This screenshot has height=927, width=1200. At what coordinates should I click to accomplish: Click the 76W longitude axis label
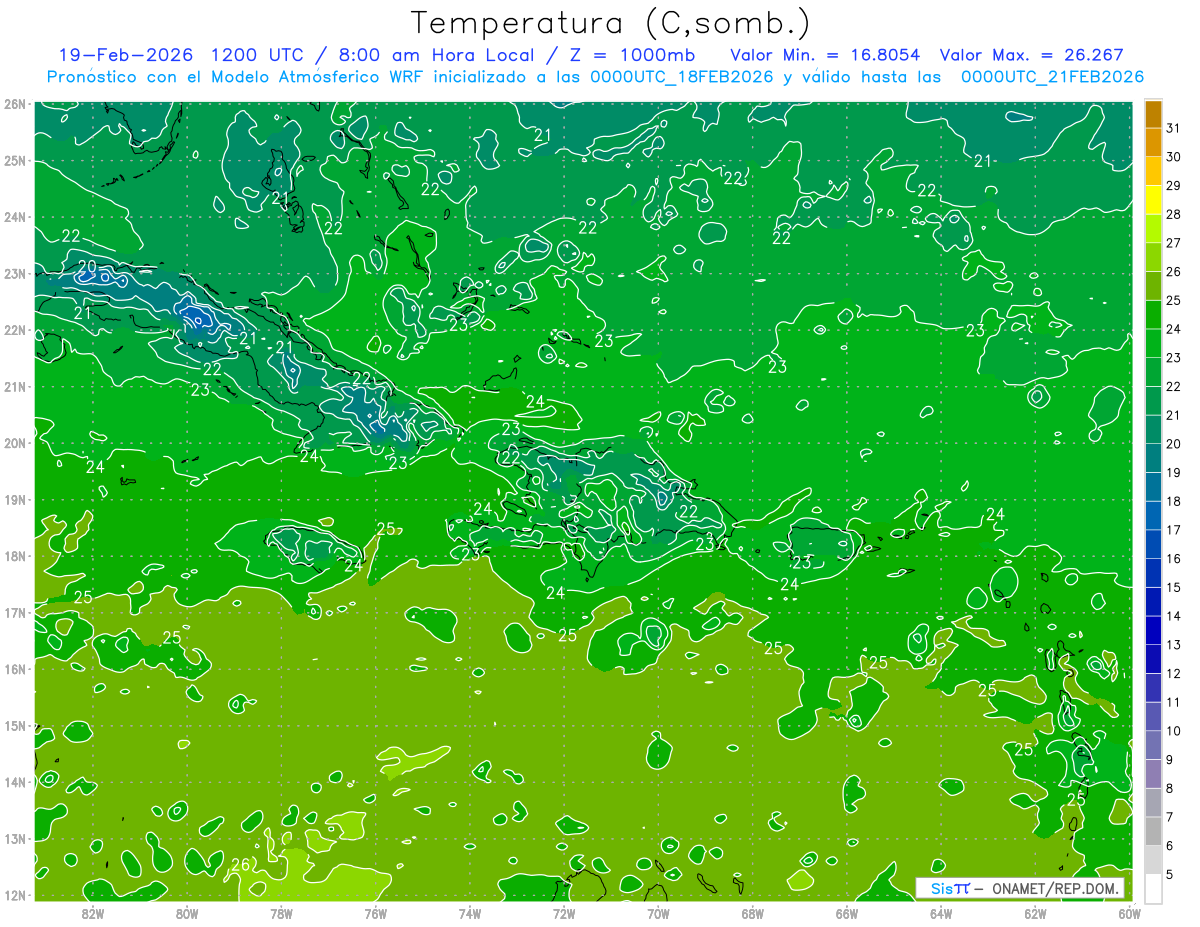click(375, 913)
